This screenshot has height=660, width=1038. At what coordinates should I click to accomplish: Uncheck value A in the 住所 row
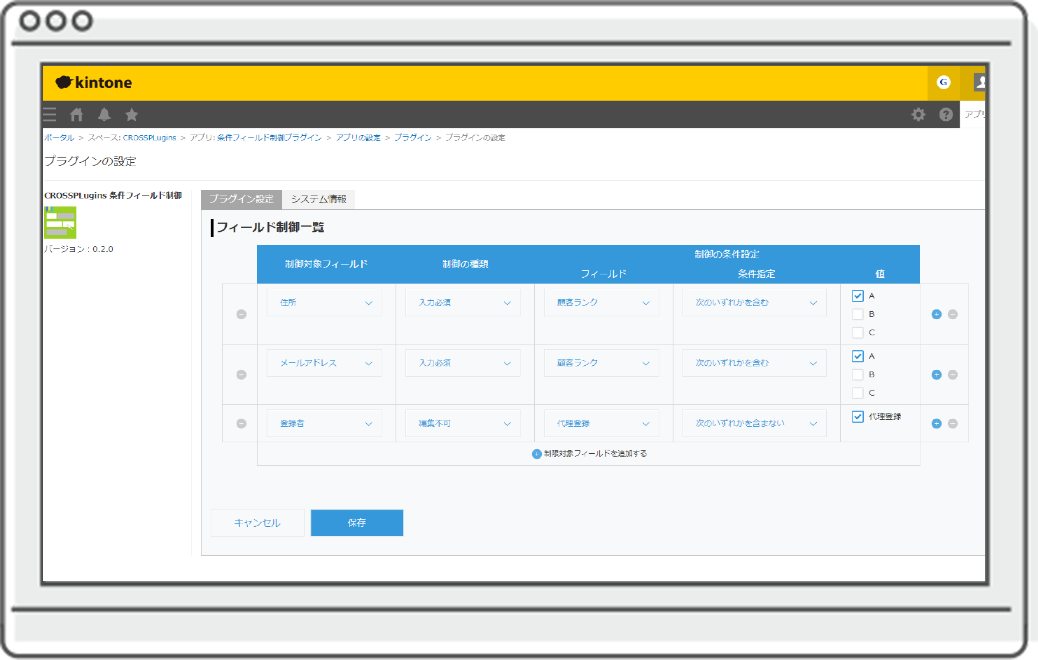[x=858, y=296]
